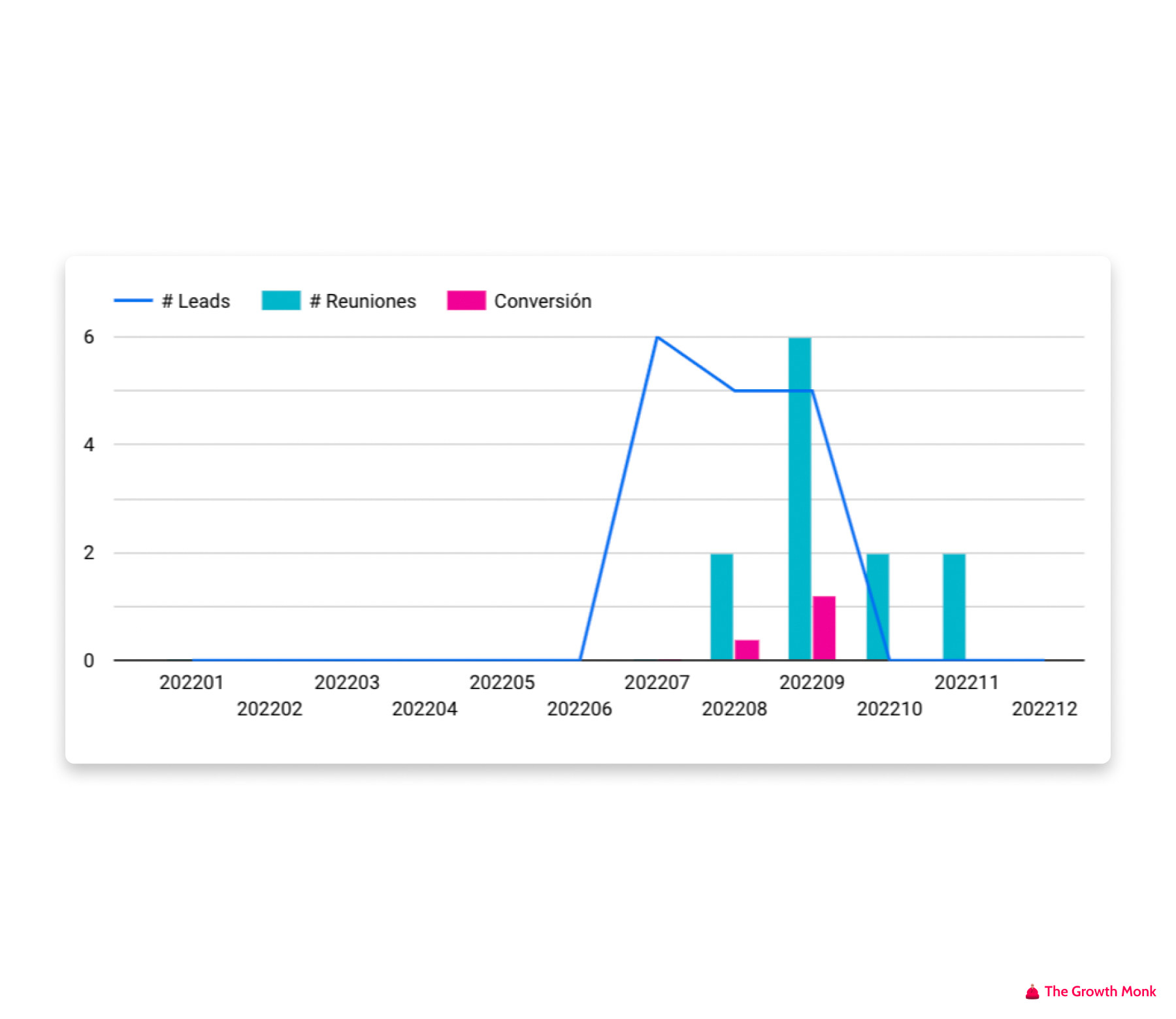Click x-axis label '202204'
This screenshot has height=1019, width=1176.
425,709
